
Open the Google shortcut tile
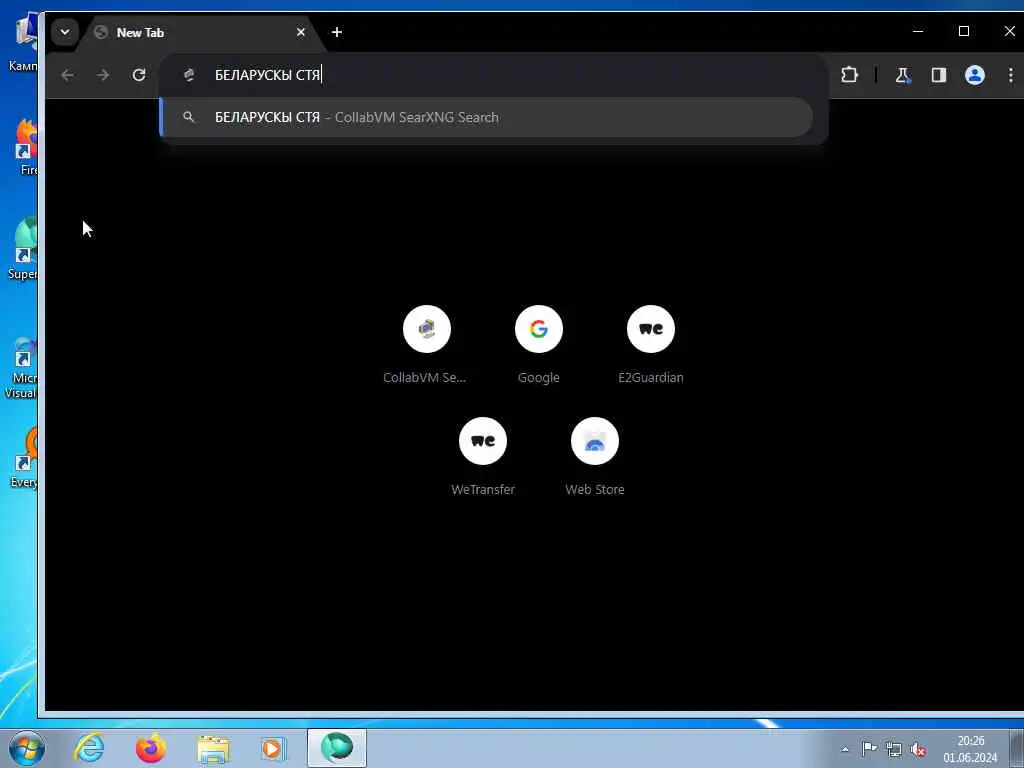click(539, 329)
